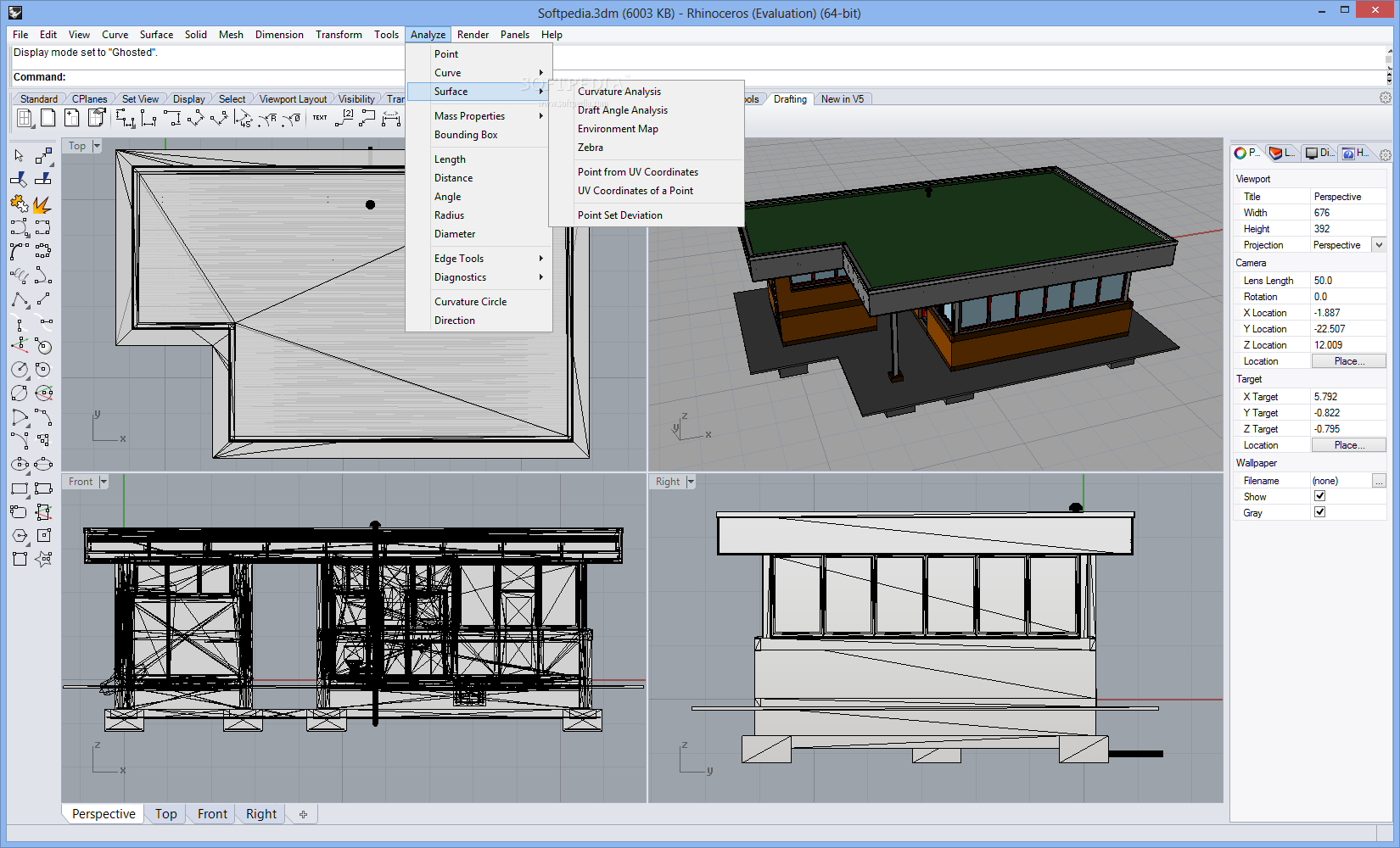Toggle the Wallpaper Show checkbox
The width and height of the screenshot is (1400, 848).
(1319, 496)
